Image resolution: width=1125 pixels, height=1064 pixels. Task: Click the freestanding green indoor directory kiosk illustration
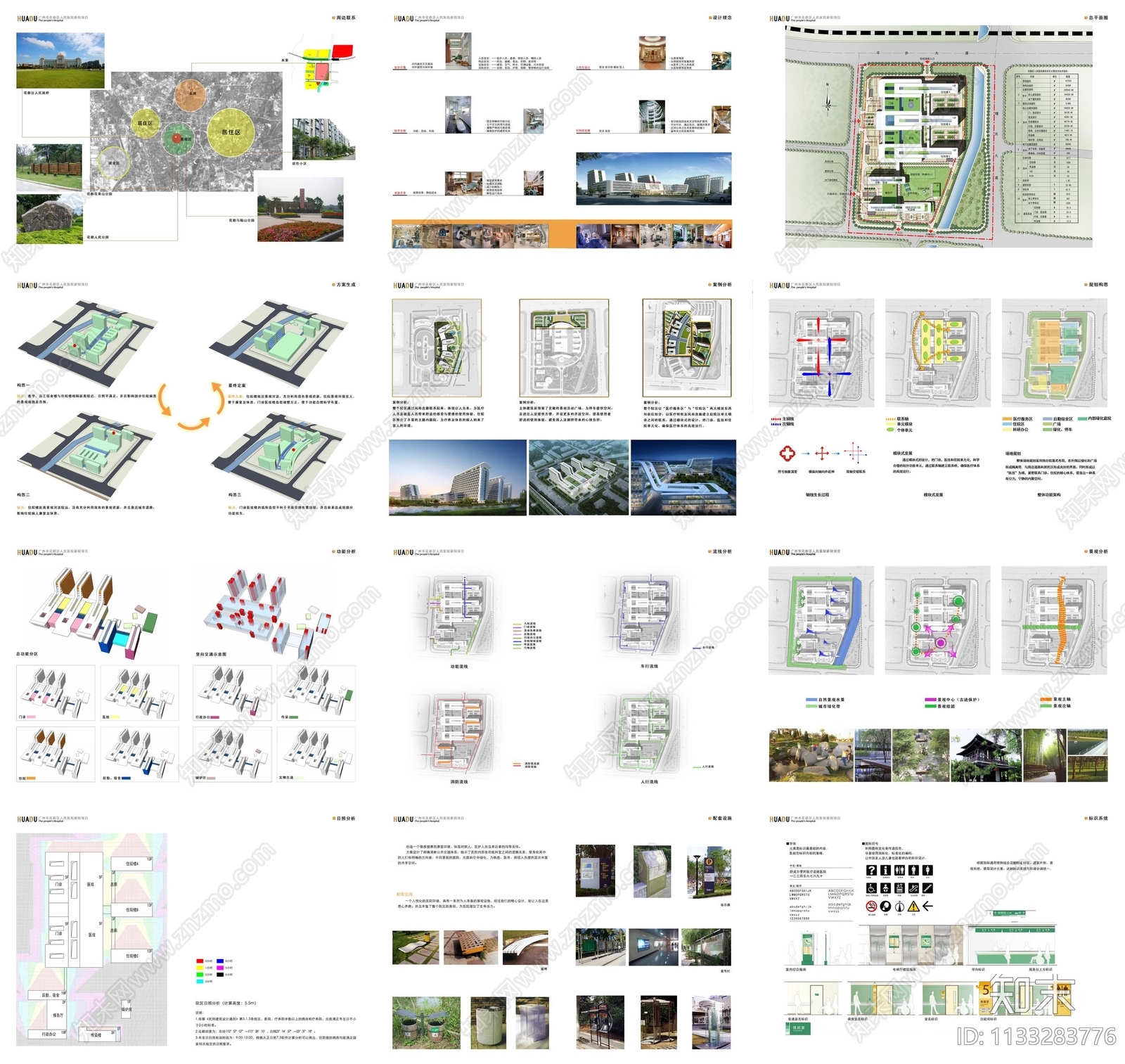pos(808,948)
